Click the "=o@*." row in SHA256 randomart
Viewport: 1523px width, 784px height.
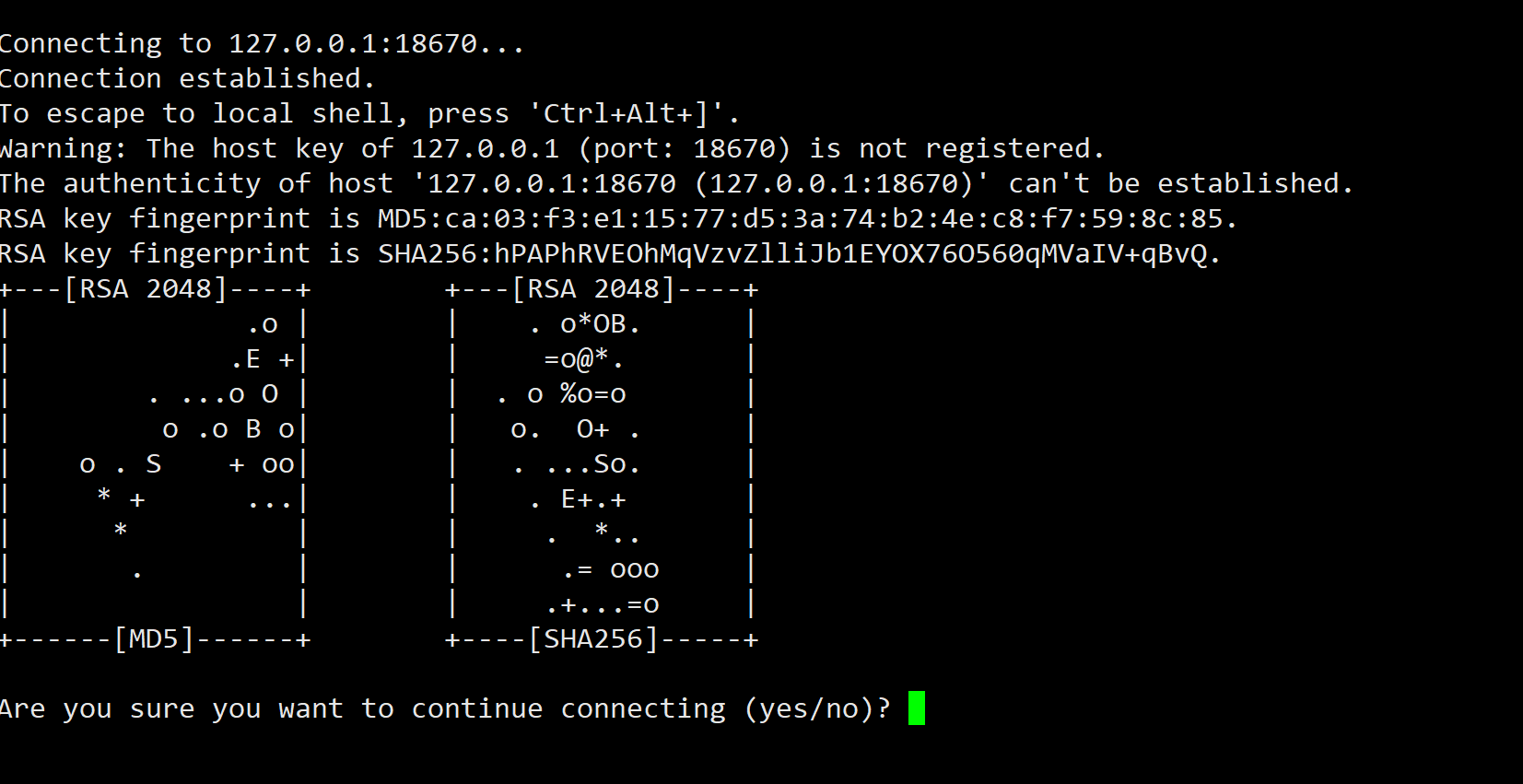[x=584, y=359]
